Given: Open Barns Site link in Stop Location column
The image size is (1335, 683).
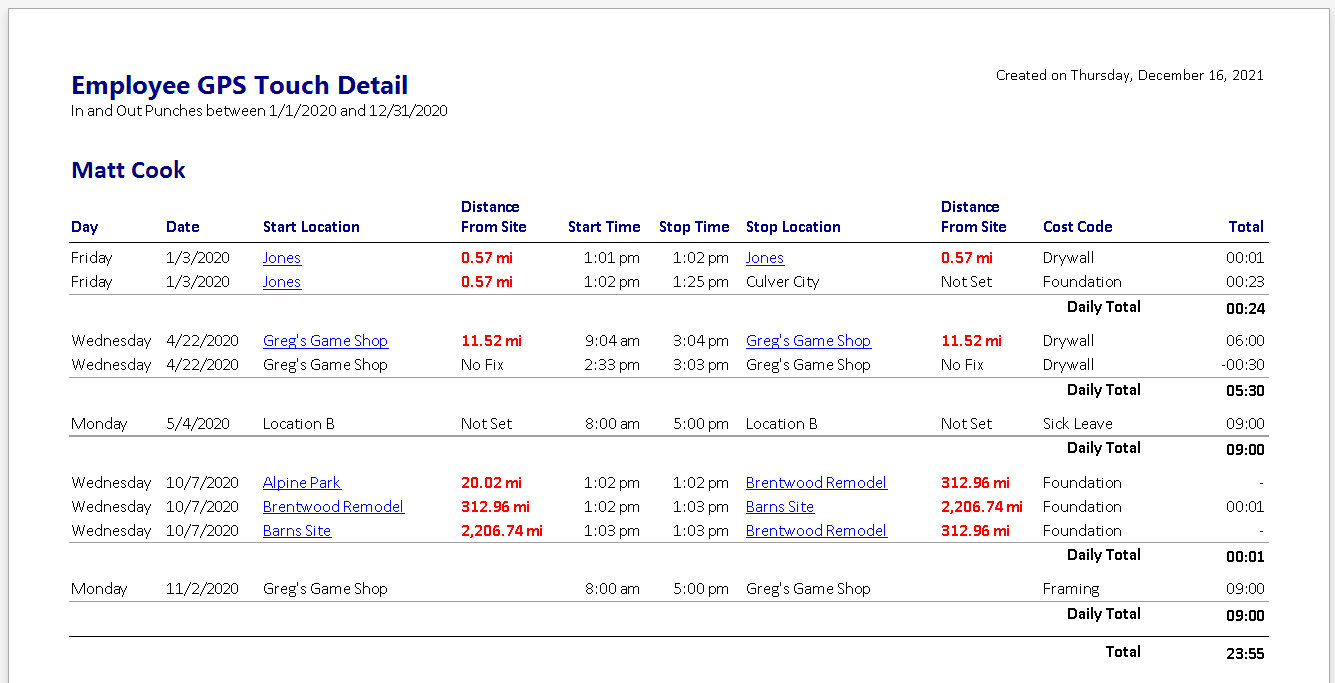Looking at the screenshot, I should pyautogui.click(x=779, y=507).
